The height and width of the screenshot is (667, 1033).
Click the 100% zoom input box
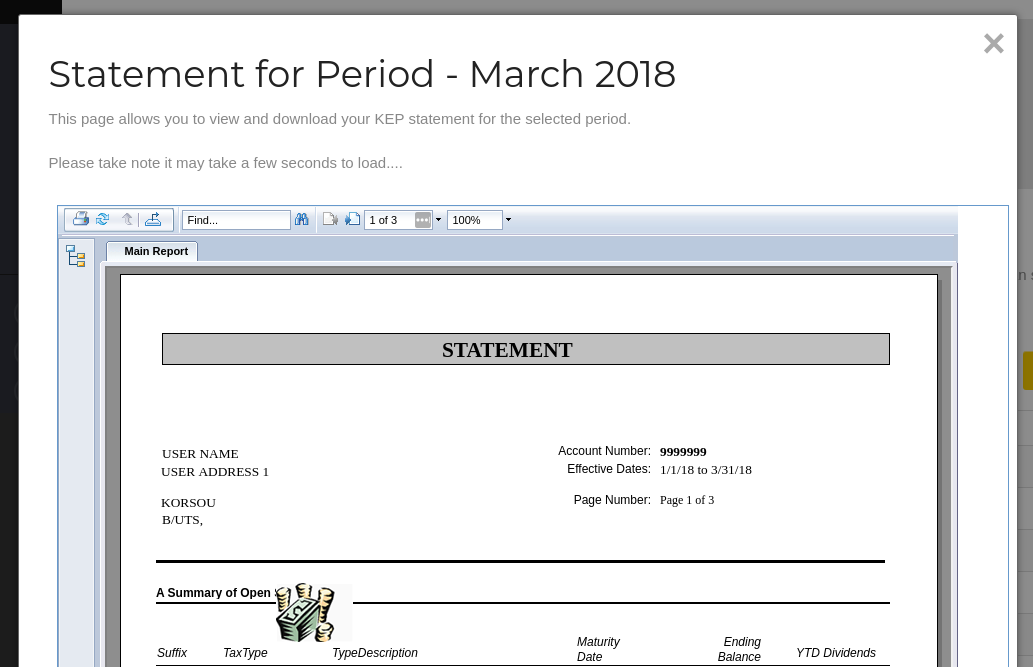473,220
